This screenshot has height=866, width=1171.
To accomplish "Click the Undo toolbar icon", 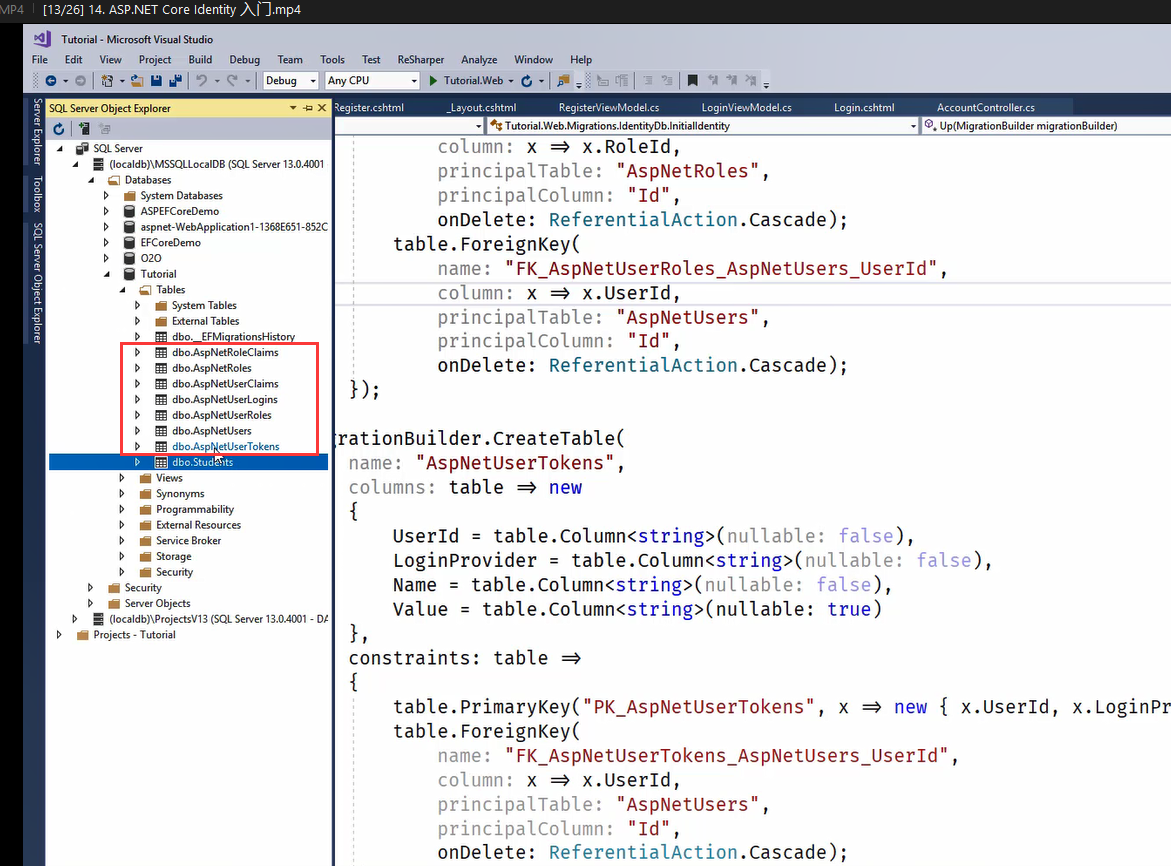I will [x=202, y=81].
